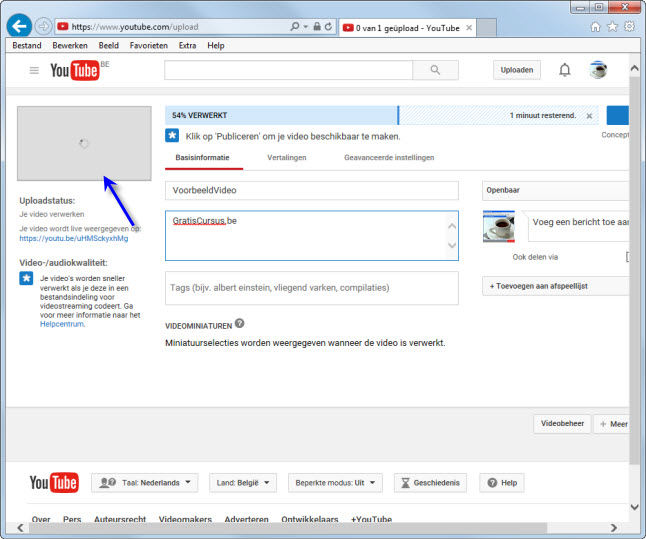Viewport: 646px width, 539px height.
Task: Click the Uploaden button
Action: pos(517,70)
